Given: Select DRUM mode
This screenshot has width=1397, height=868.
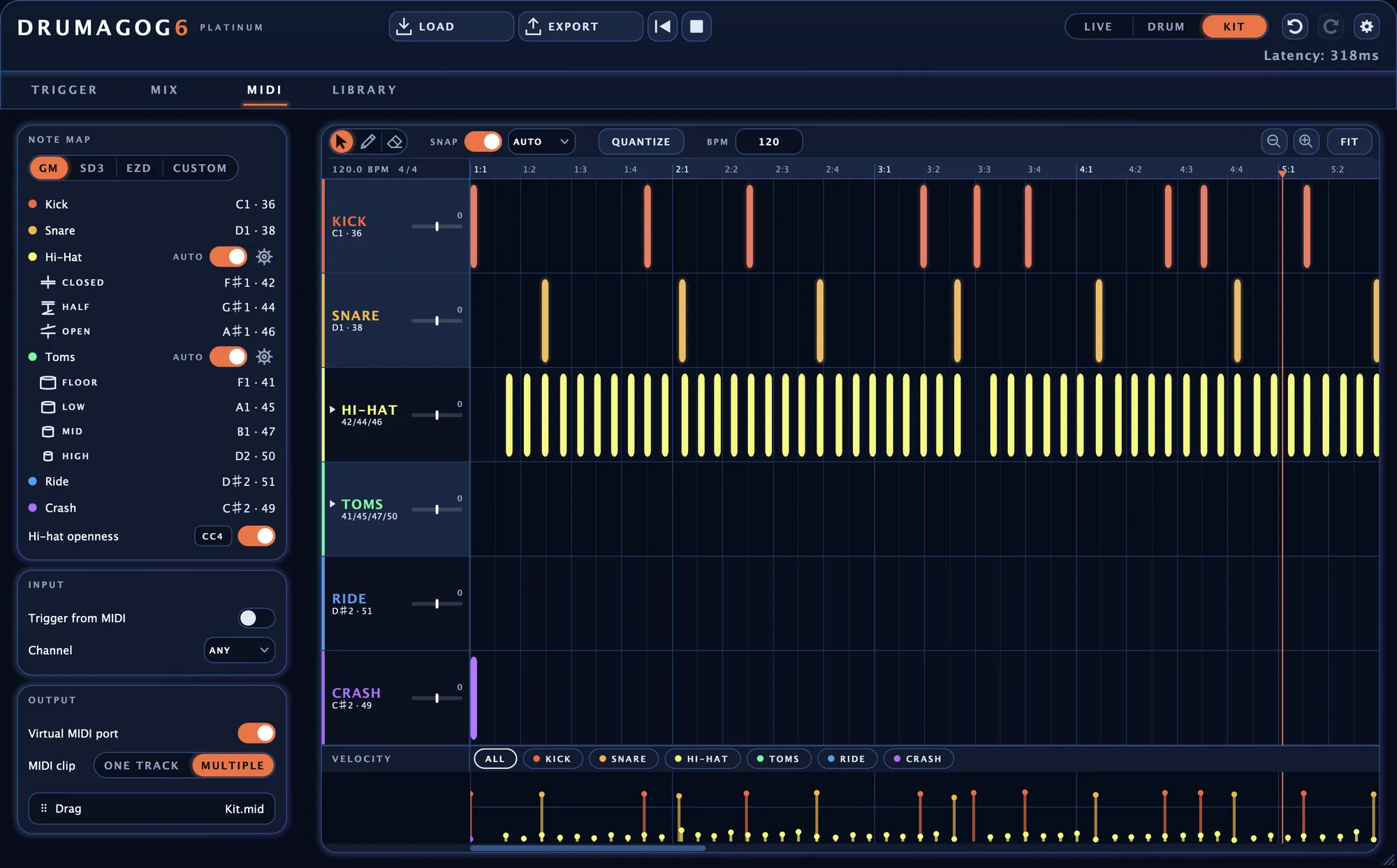Looking at the screenshot, I should coord(1166,27).
